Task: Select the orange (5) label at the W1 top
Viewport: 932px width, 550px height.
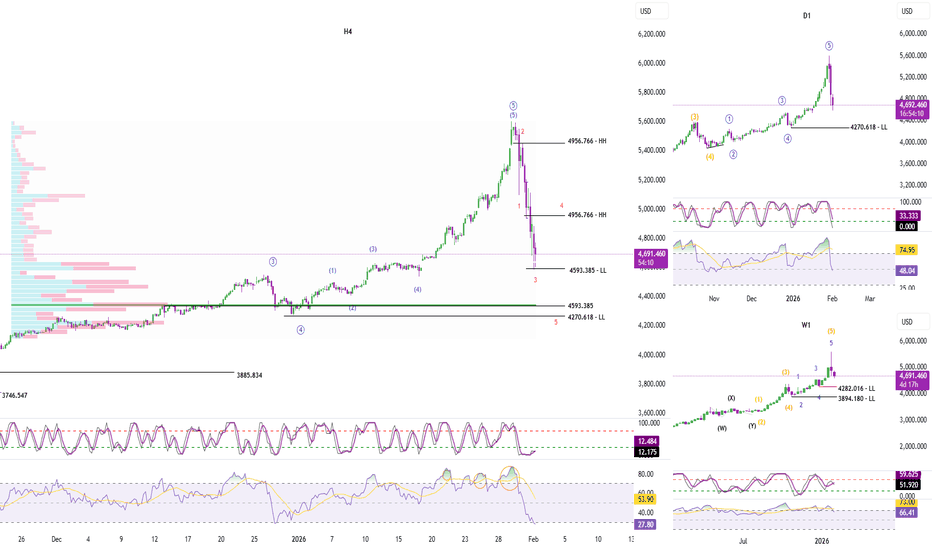Action: (831, 331)
